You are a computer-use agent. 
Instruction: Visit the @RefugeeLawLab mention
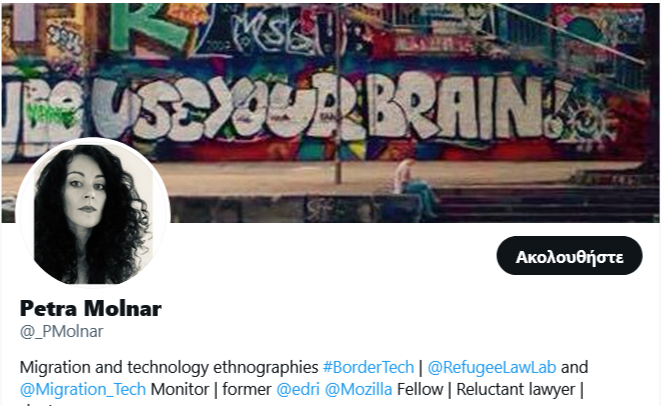[492, 367]
